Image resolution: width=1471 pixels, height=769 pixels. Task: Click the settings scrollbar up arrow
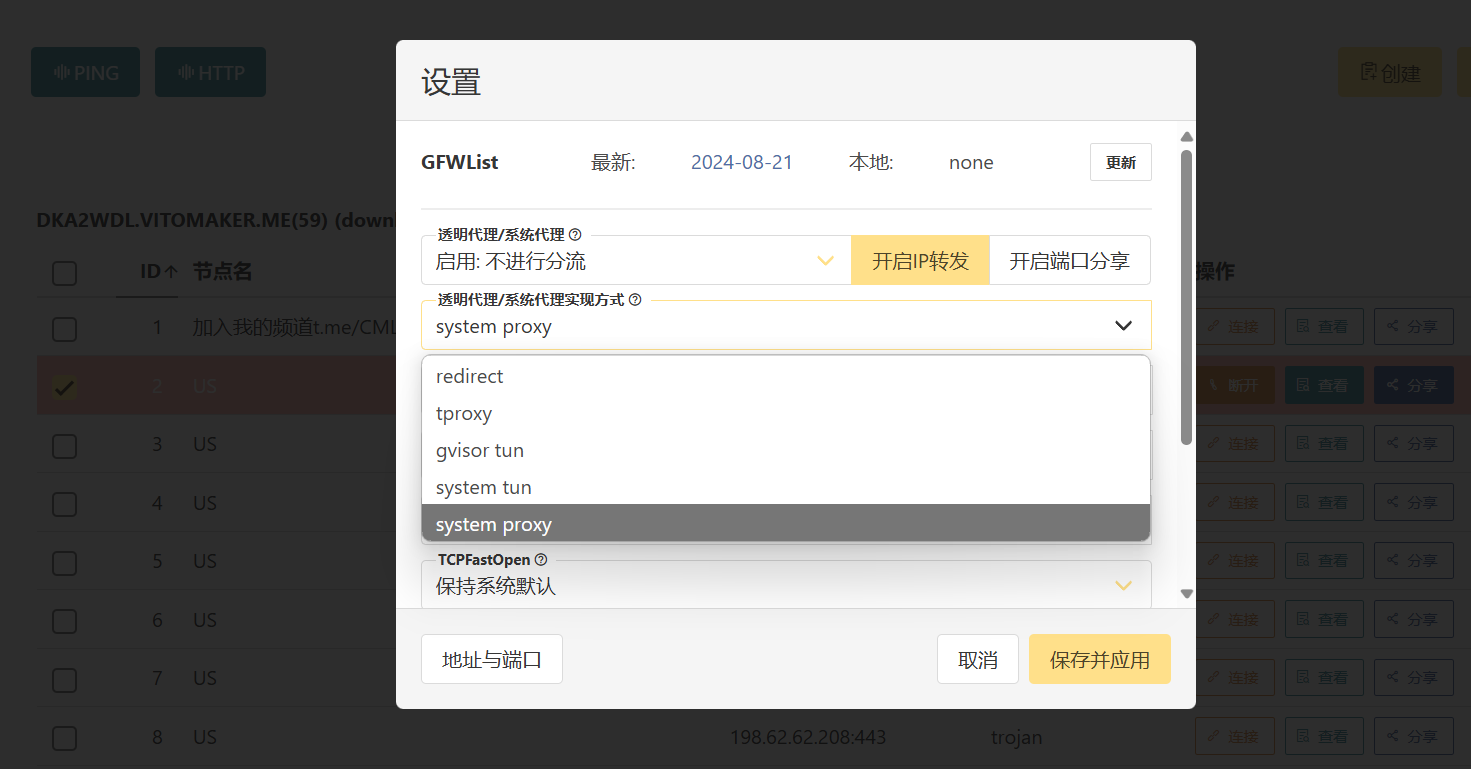1187,137
